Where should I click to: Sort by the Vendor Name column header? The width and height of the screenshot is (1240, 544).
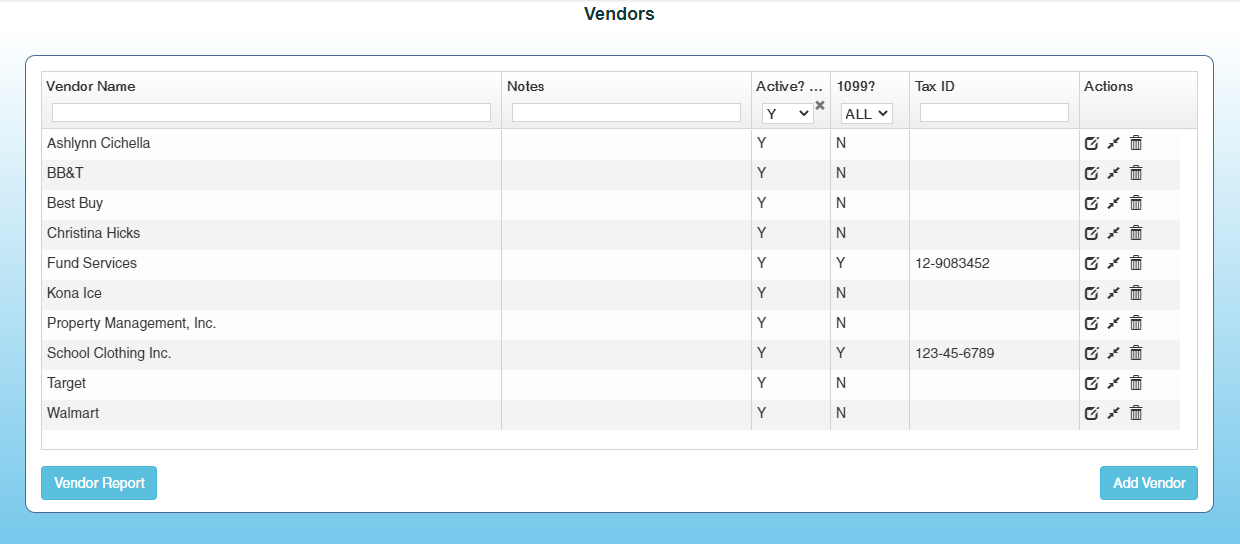coord(91,86)
